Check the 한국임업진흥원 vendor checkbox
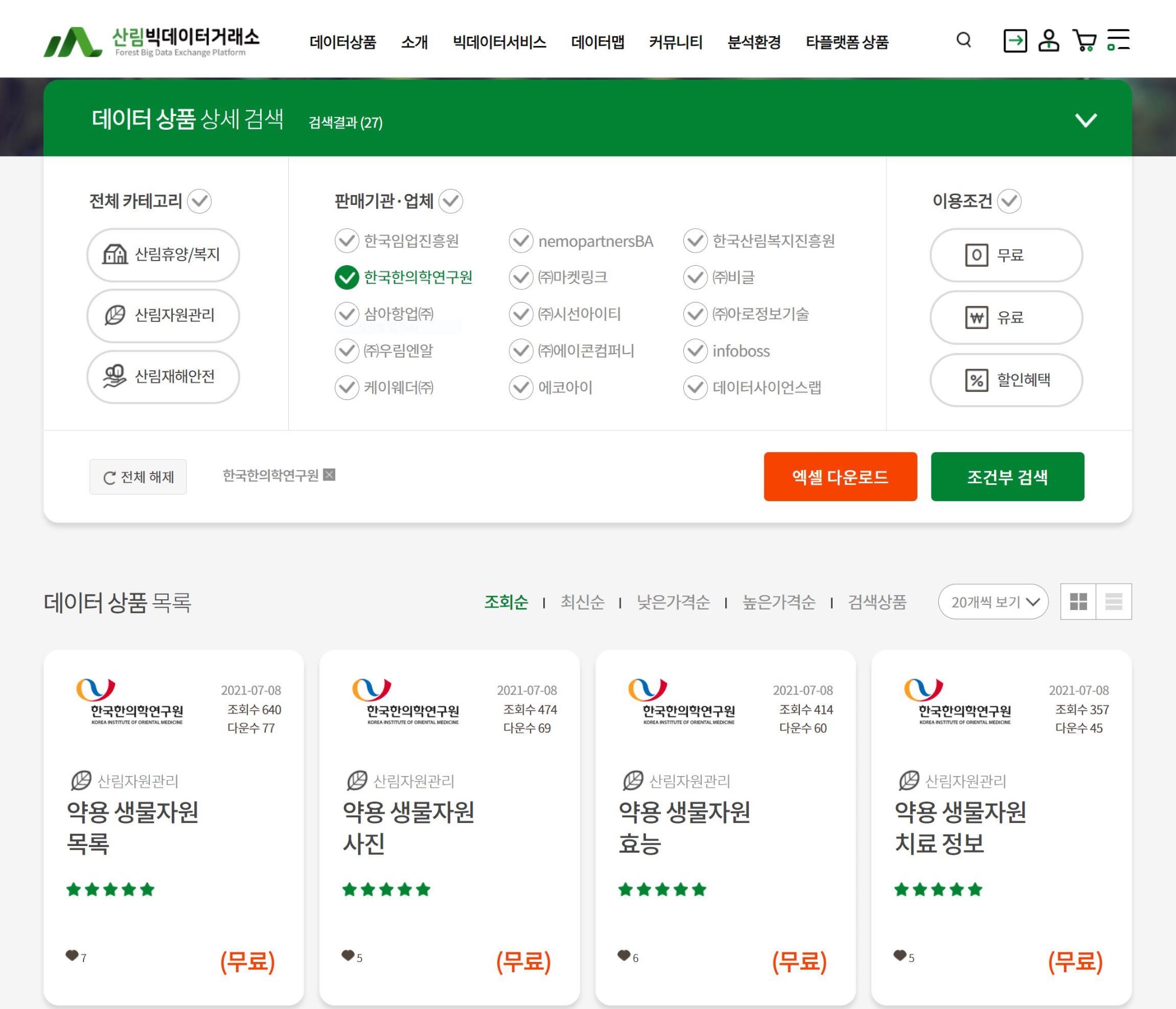1176x1009 pixels. [347, 240]
